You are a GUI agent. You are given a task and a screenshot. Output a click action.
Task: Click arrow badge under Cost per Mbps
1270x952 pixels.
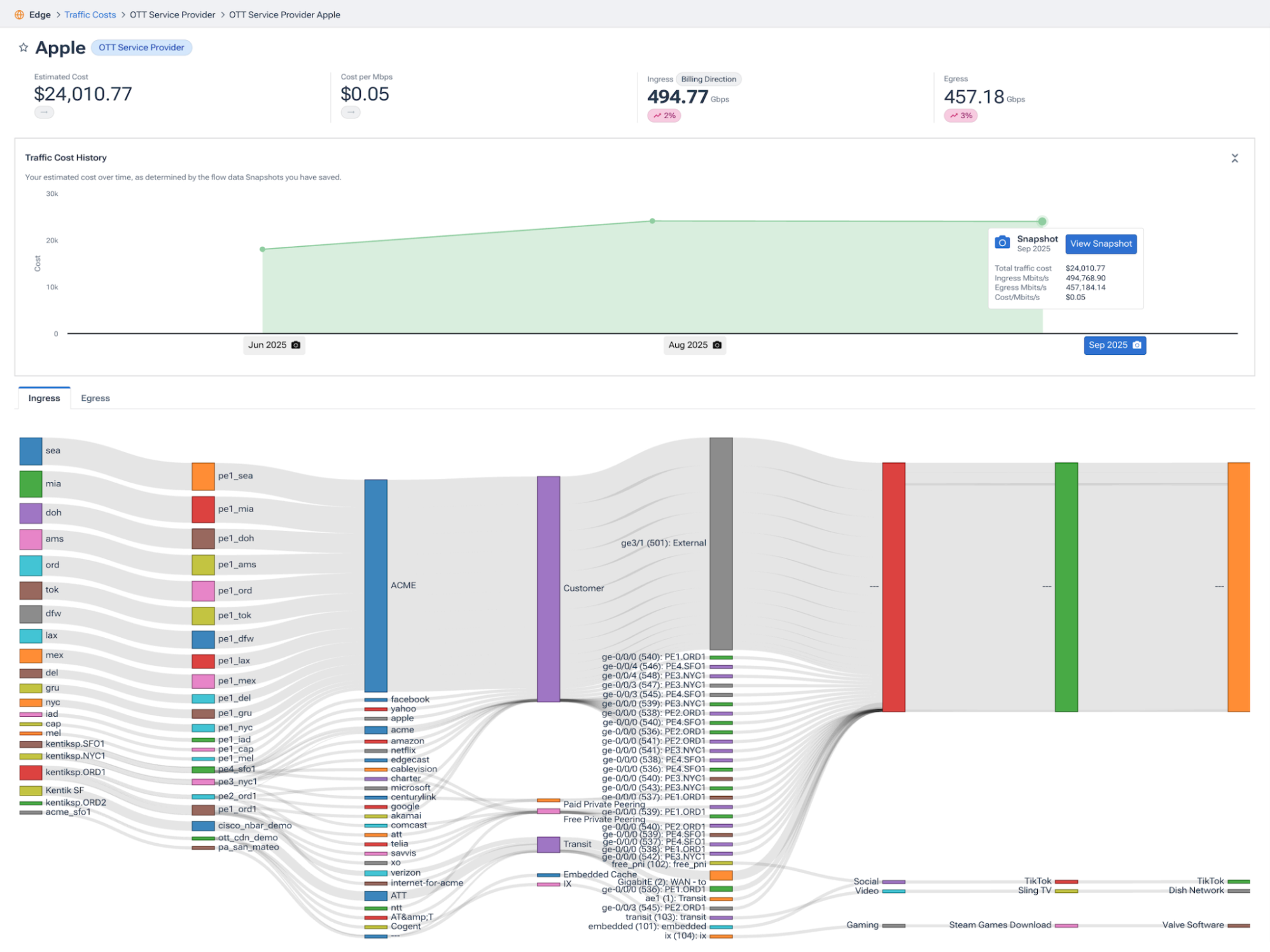click(351, 113)
